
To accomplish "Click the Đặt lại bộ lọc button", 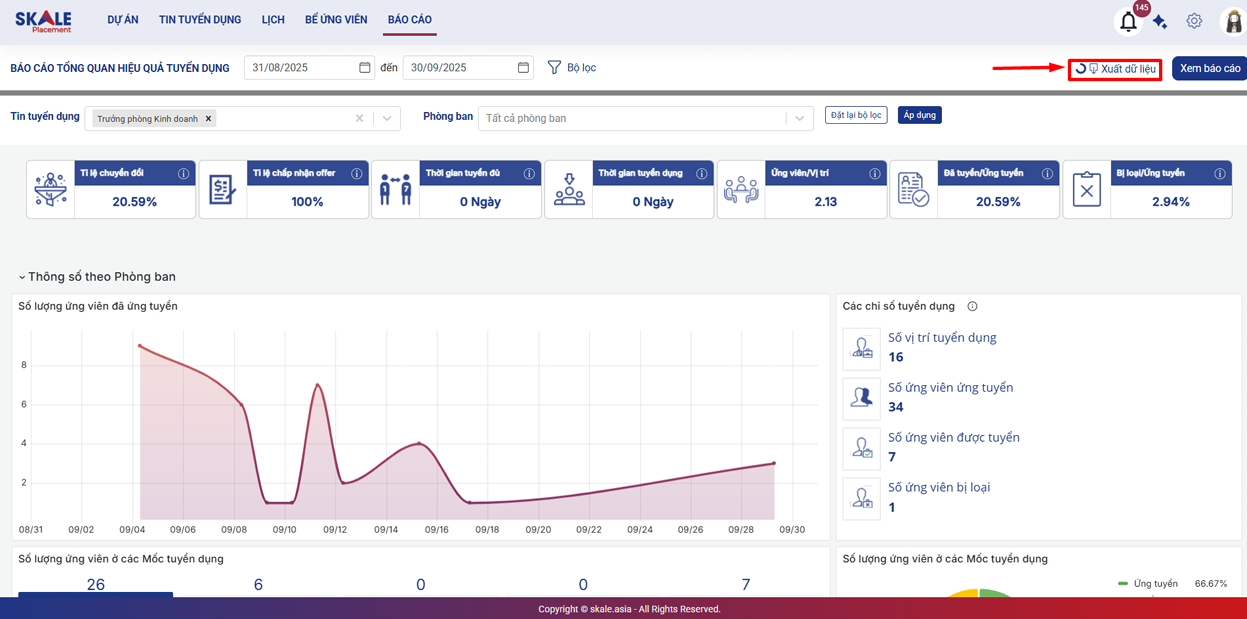I will tap(856, 115).
